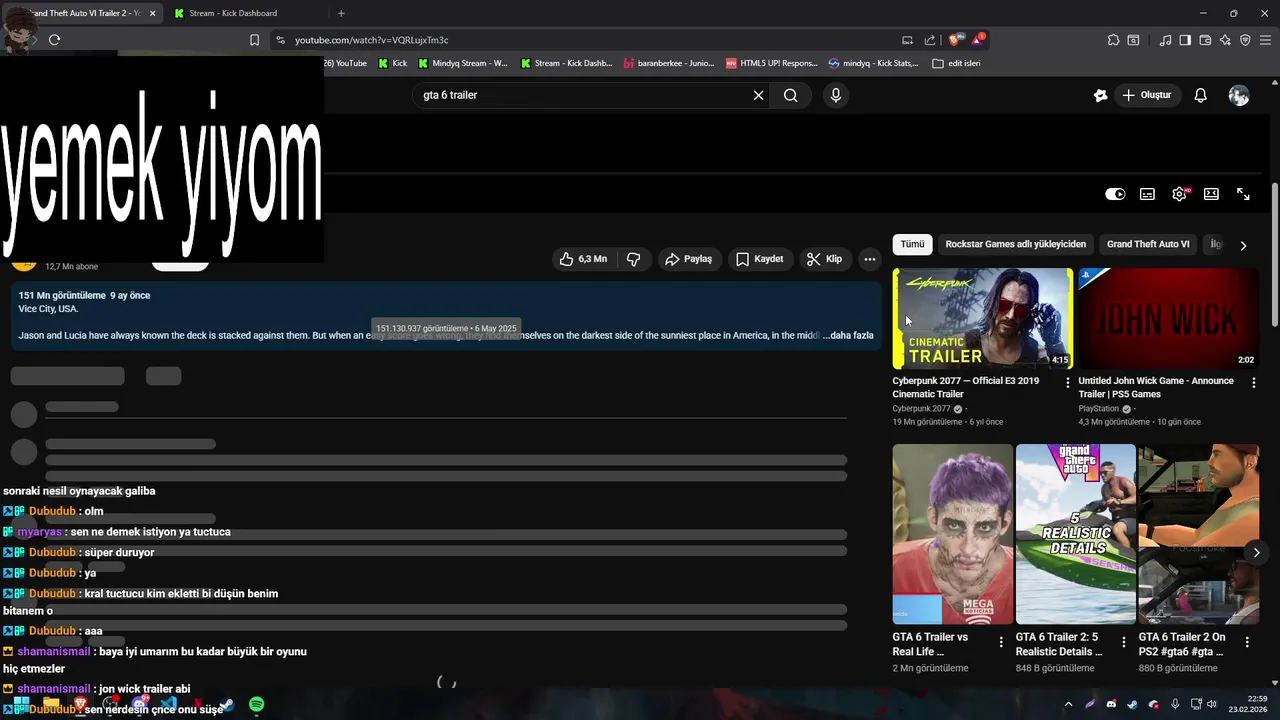Like the video showing 6,3 Mn
Viewport: 1280px width, 720px height.
(584, 259)
